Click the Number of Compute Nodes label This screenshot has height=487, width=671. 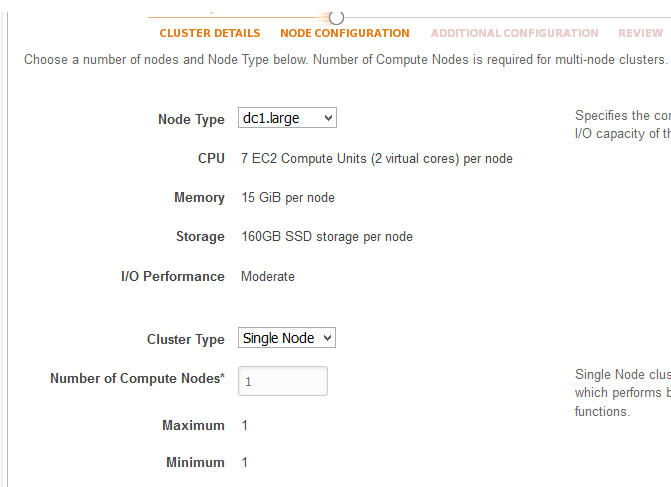(137, 378)
